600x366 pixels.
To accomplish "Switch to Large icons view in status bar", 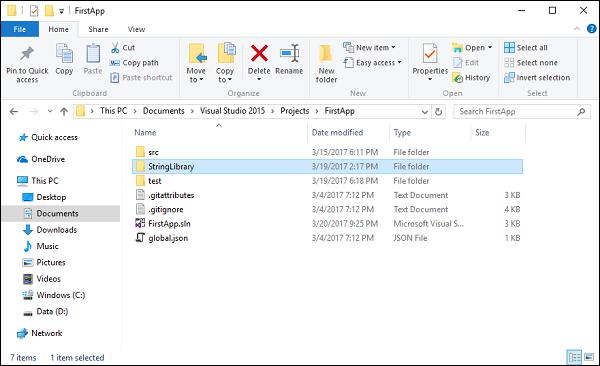I will coord(589,358).
